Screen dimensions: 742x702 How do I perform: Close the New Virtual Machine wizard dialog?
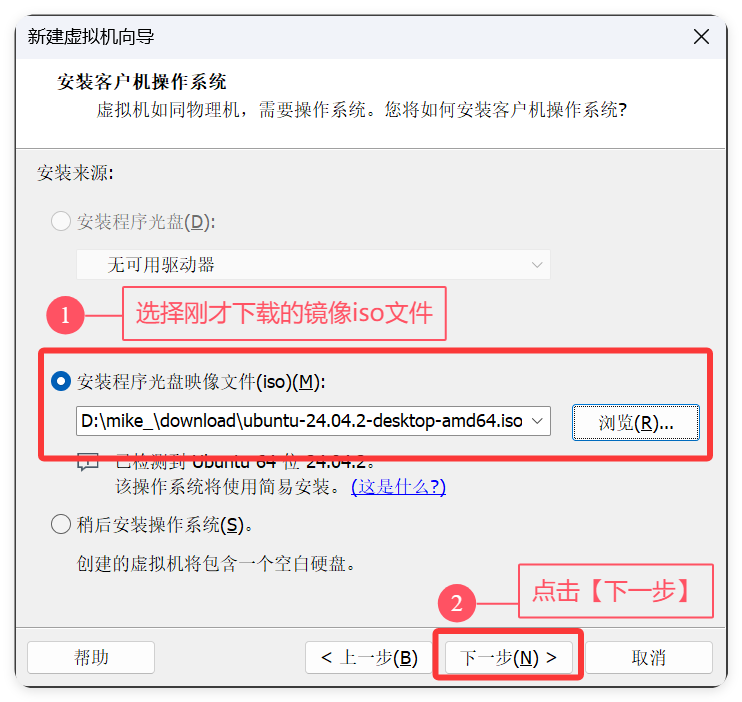[701, 36]
